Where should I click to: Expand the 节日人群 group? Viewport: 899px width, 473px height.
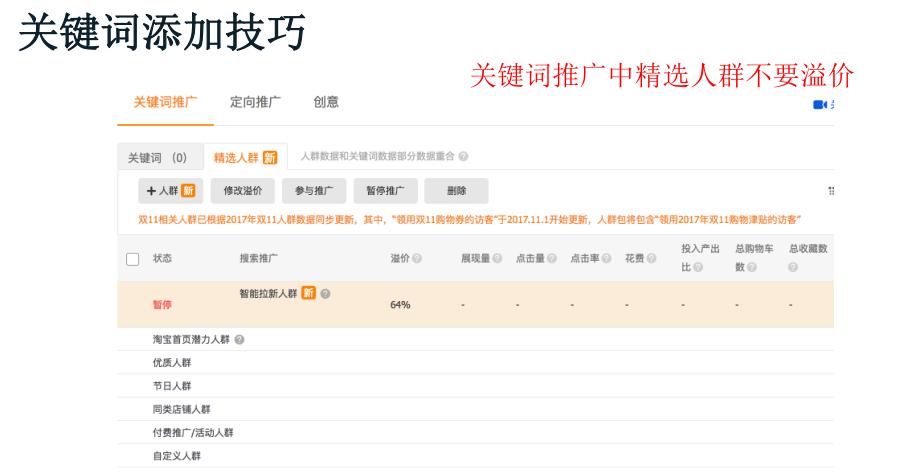tap(172, 386)
